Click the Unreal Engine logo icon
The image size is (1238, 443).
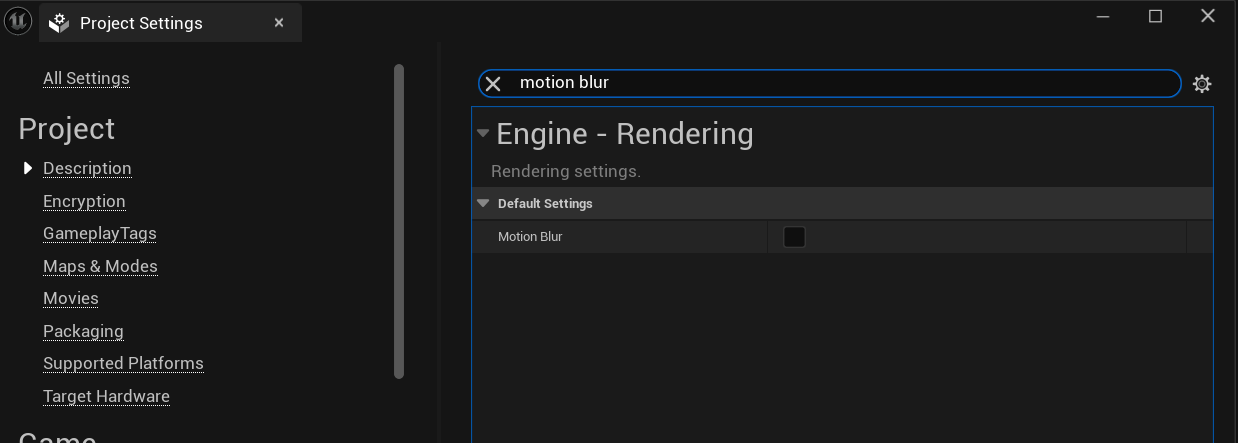point(18,21)
